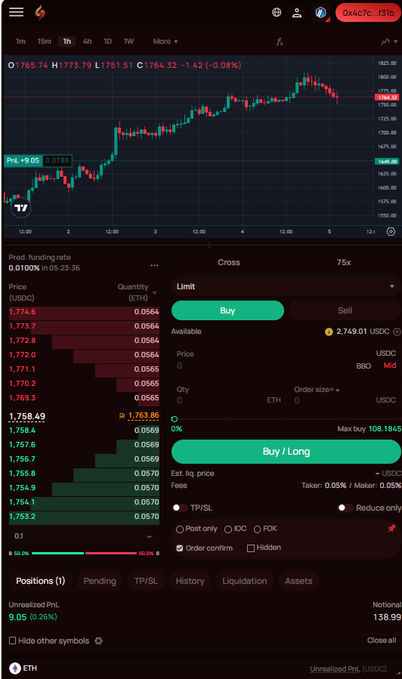The height and width of the screenshot is (679, 402).
Task: Uncheck the Order confirm checkbox
Action: pos(180,548)
